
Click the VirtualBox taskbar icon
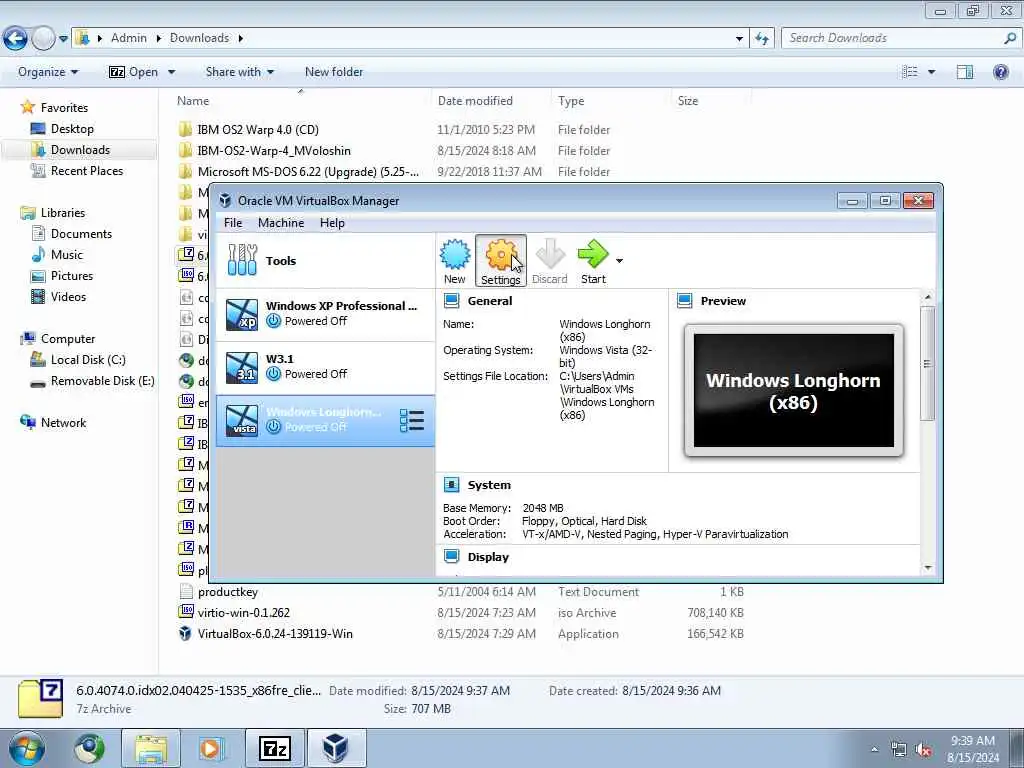[336, 749]
